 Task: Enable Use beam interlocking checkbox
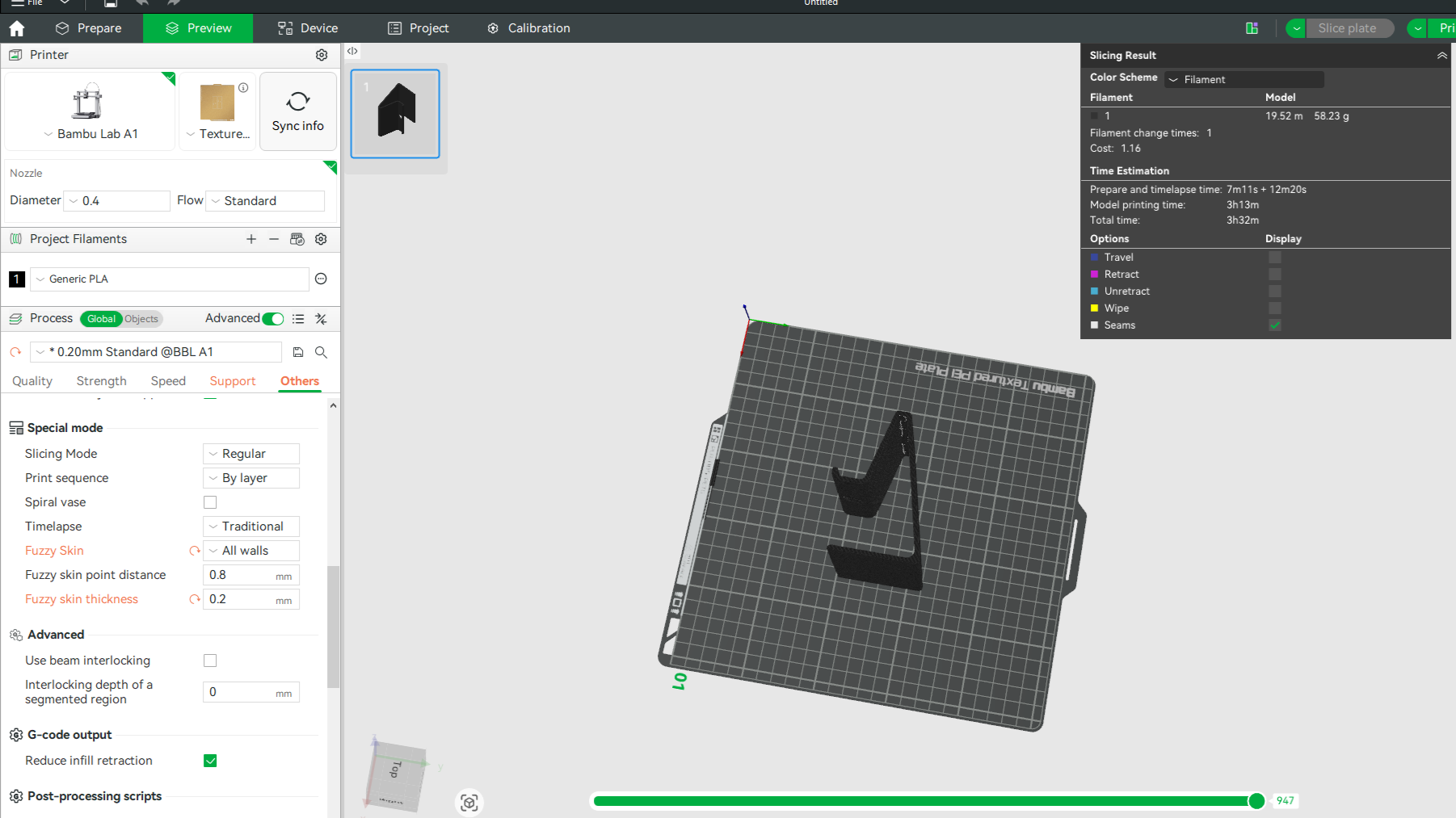(x=210, y=661)
